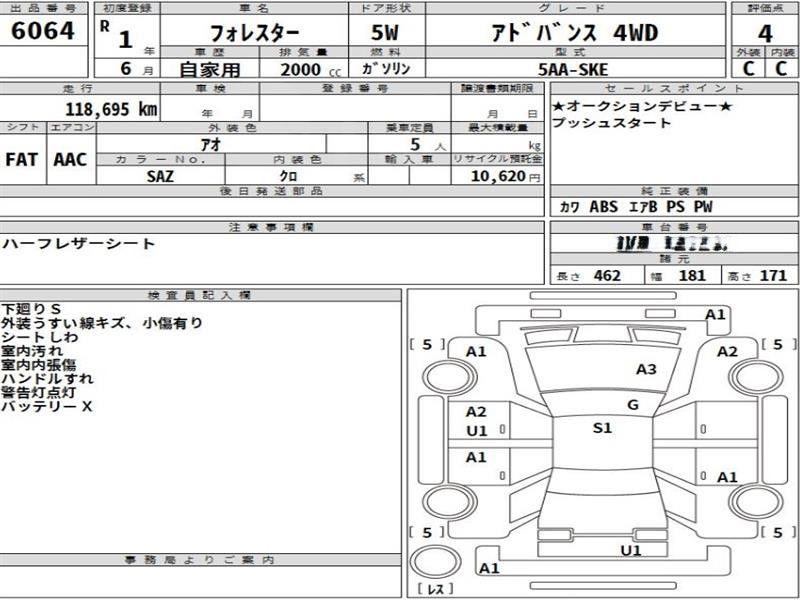Viewport: 800px width, 600px height.
Task: Click the 注意事項欄 header
Action: tap(271, 227)
